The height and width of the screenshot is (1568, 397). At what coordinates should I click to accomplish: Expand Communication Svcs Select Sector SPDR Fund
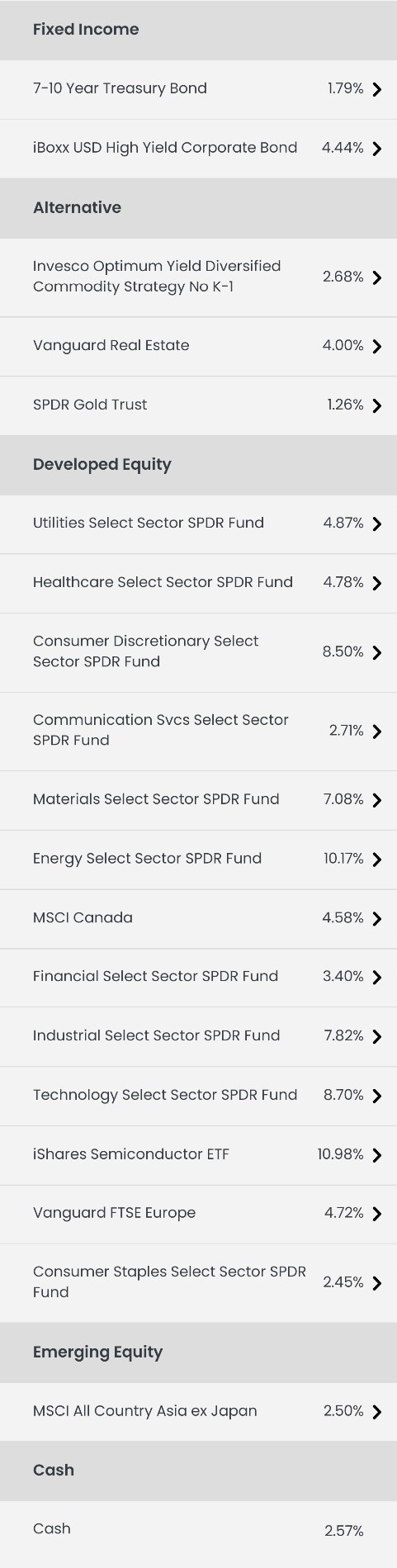point(198,731)
